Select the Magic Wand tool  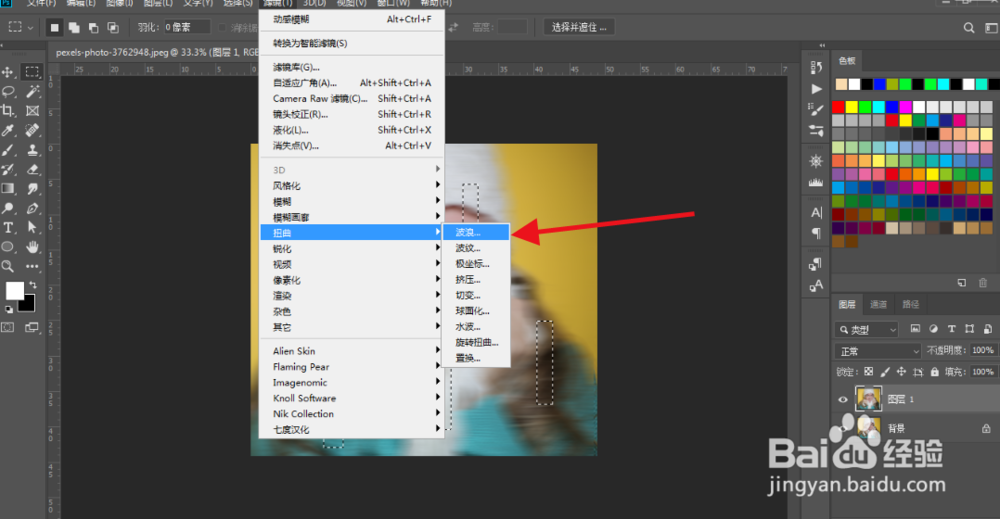[33, 91]
